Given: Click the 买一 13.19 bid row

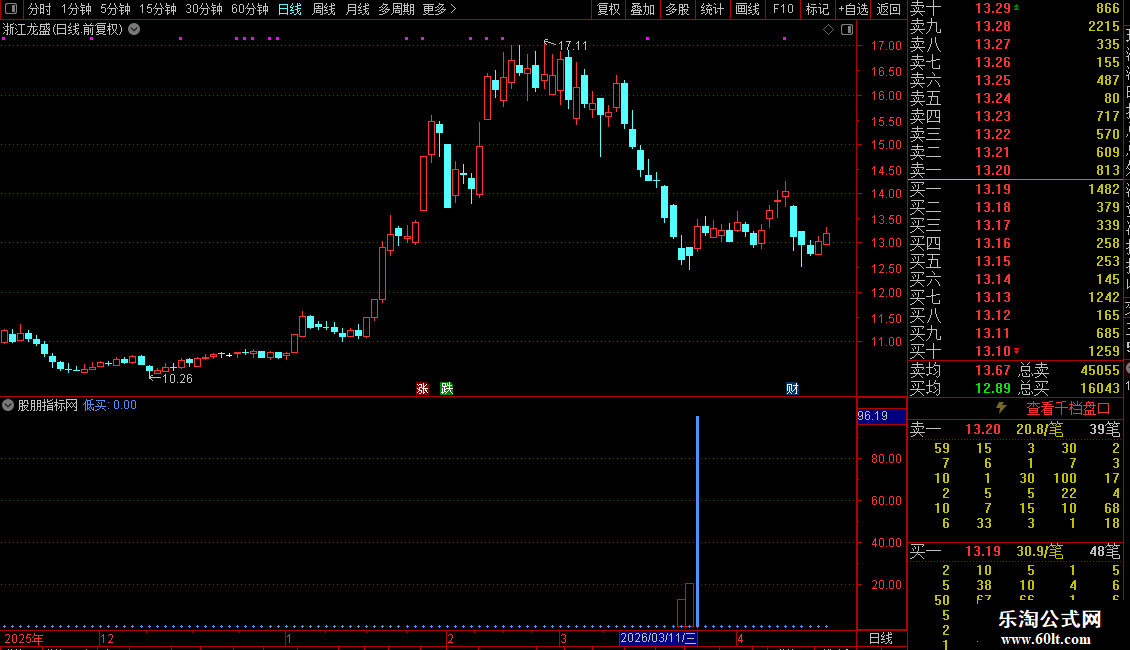Looking at the screenshot, I should click(x=1015, y=189).
